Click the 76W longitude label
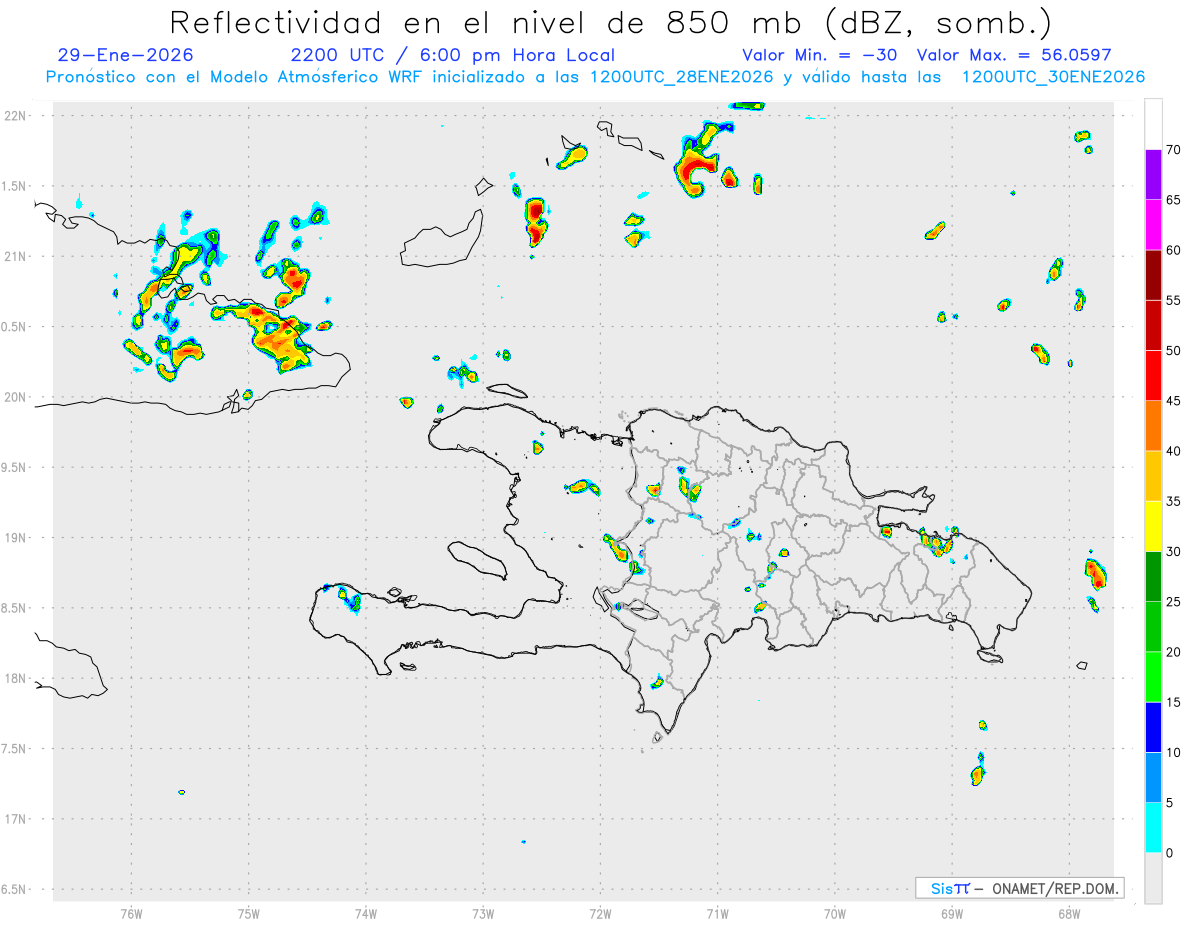 tap(131, 913)
